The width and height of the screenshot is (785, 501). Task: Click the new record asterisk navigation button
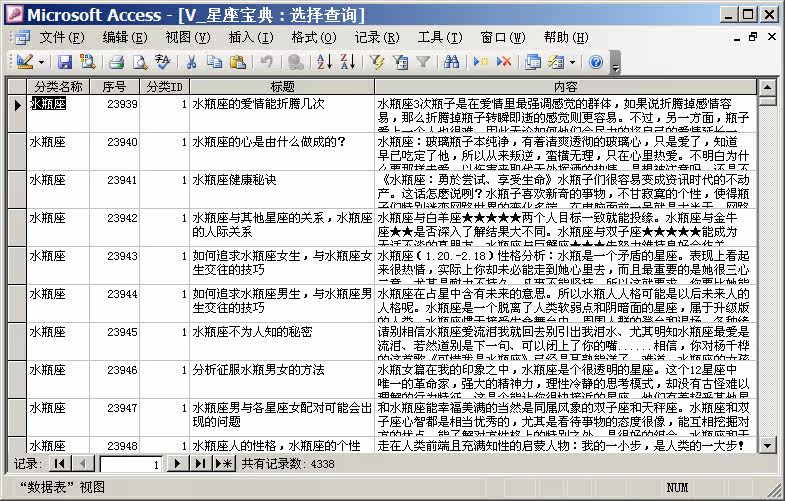click(224, 463)
